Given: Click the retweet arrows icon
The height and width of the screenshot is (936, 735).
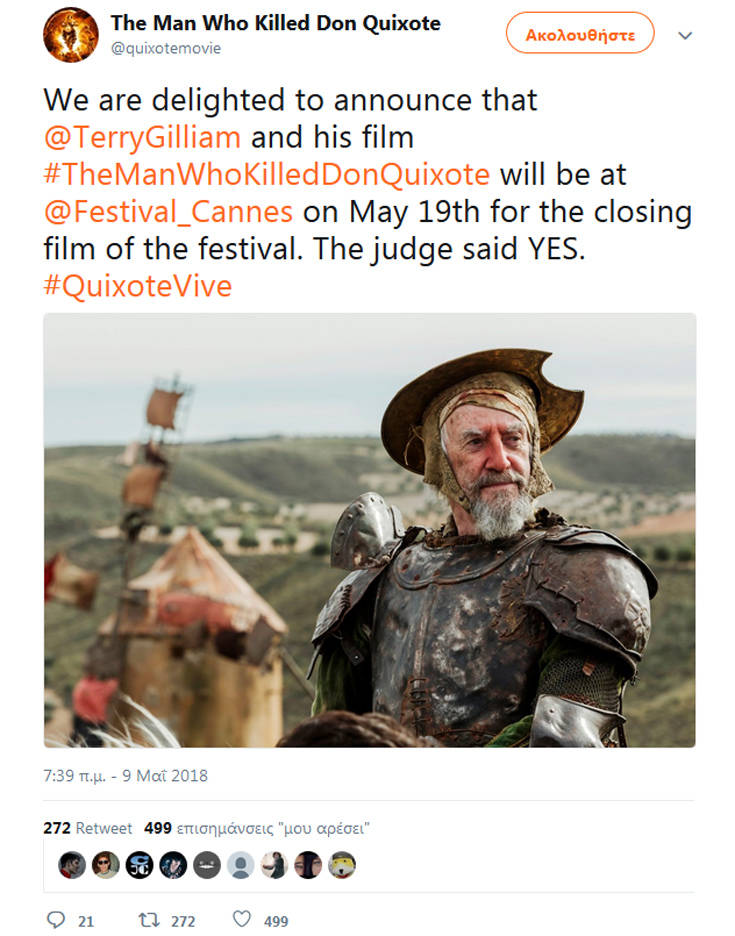Looking at the screenshot, I should point(149,919).
